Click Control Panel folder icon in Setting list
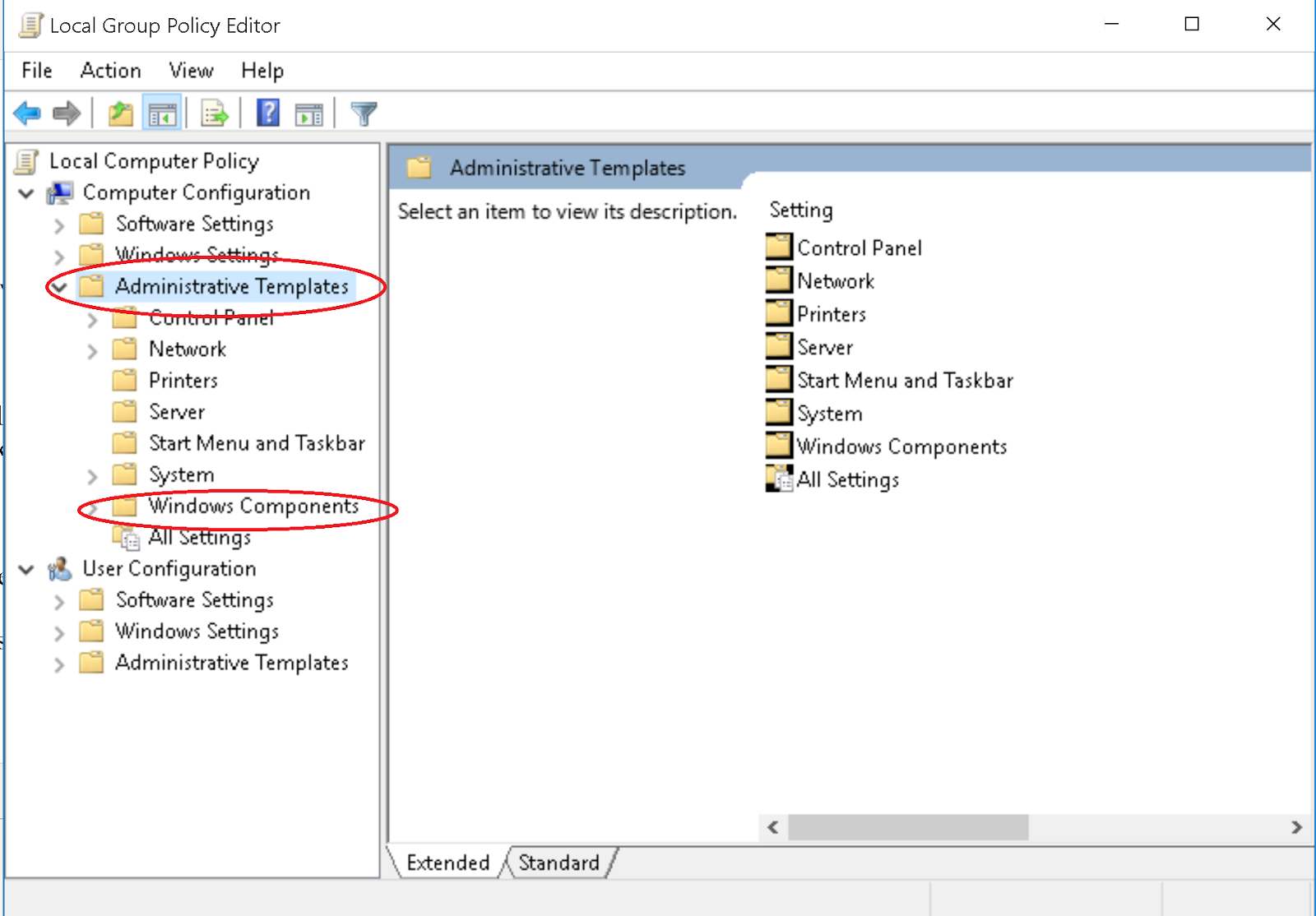Screen dimensions: 1316x916 click(x=778, y=247)
